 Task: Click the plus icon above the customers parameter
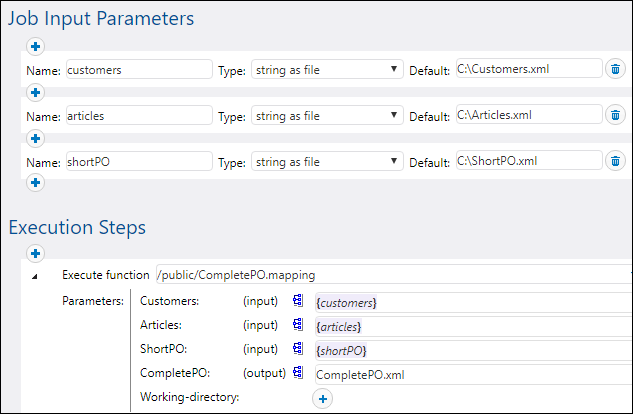(35, 46)
